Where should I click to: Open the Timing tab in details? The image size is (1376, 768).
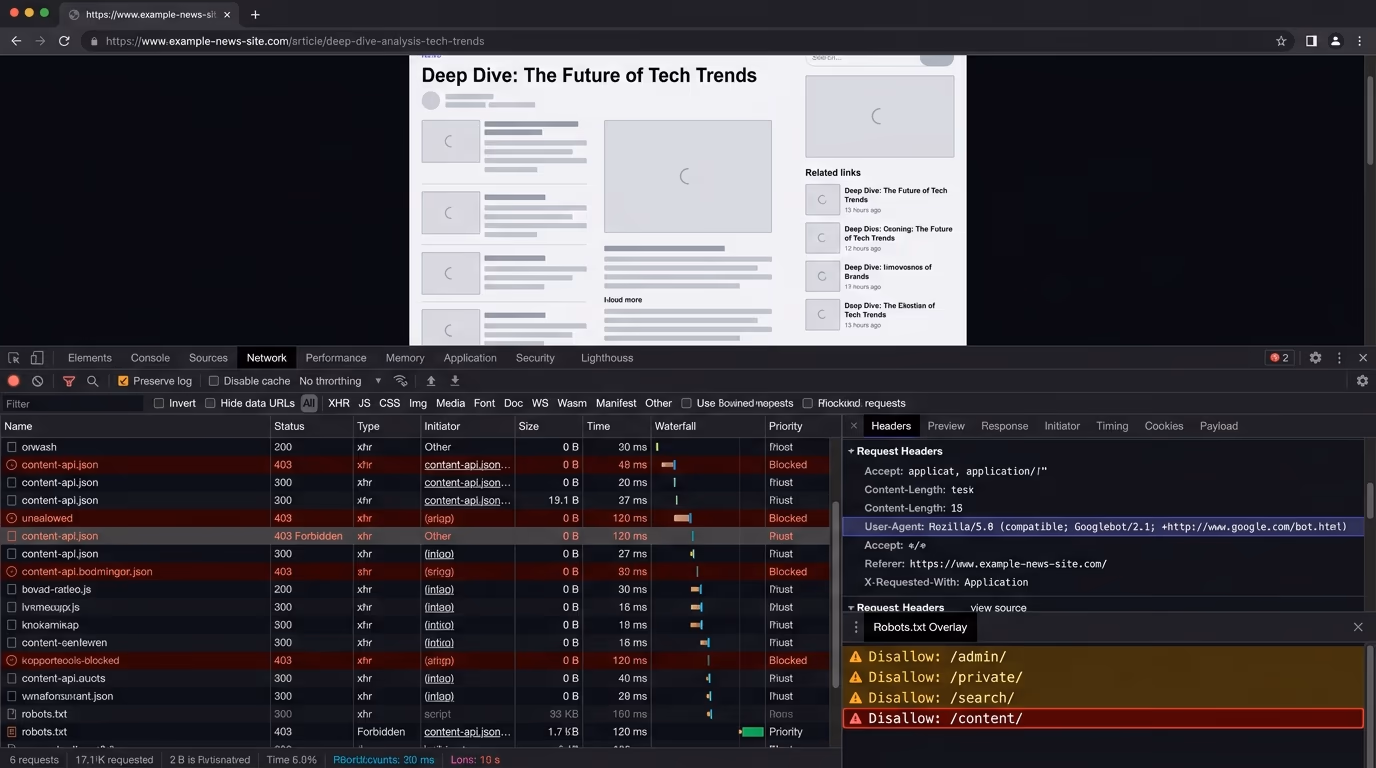point(1112,426)
